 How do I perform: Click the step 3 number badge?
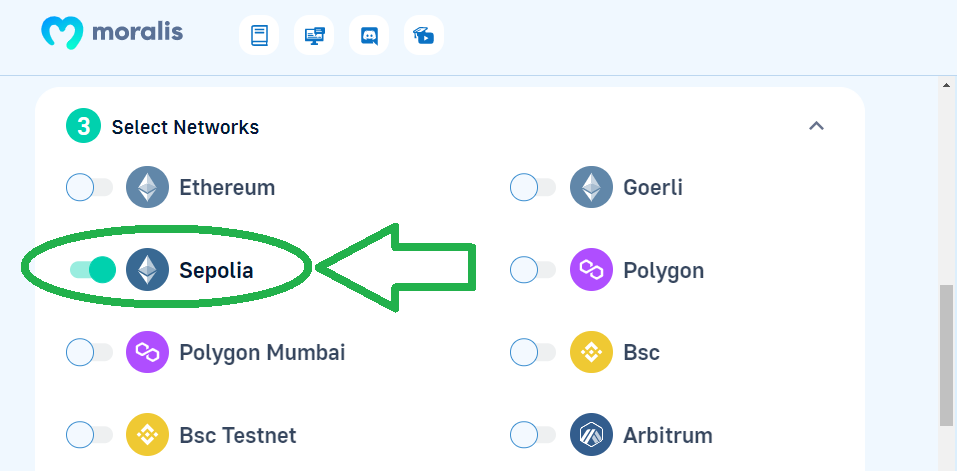83,126
